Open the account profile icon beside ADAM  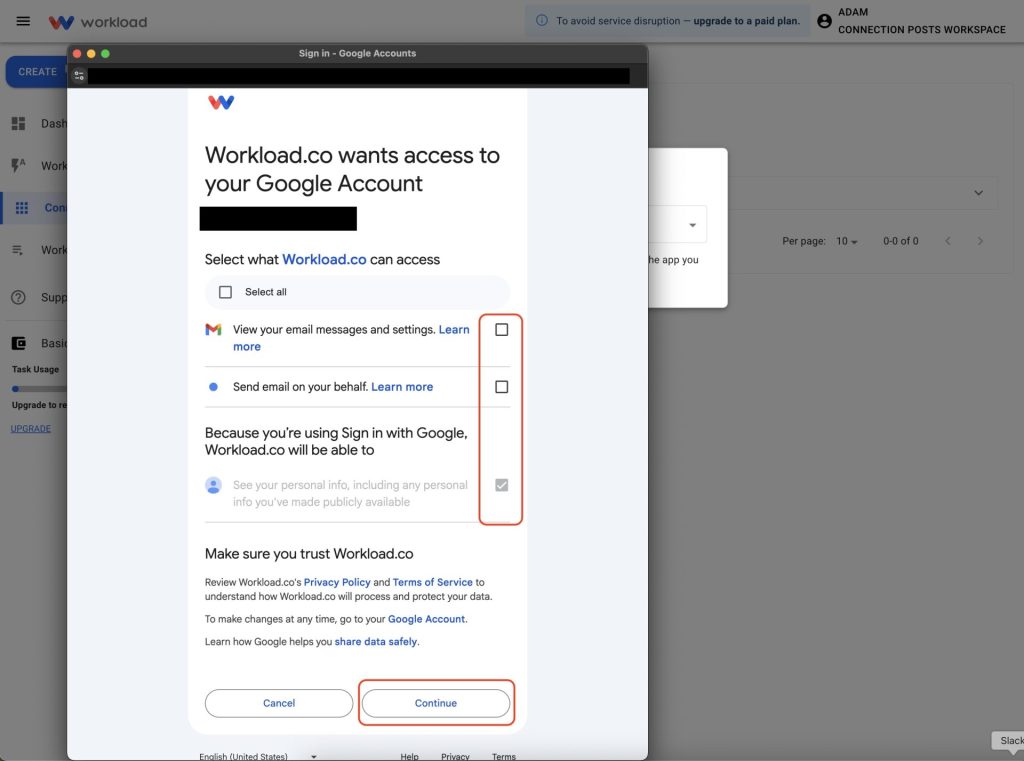point(824,21)
